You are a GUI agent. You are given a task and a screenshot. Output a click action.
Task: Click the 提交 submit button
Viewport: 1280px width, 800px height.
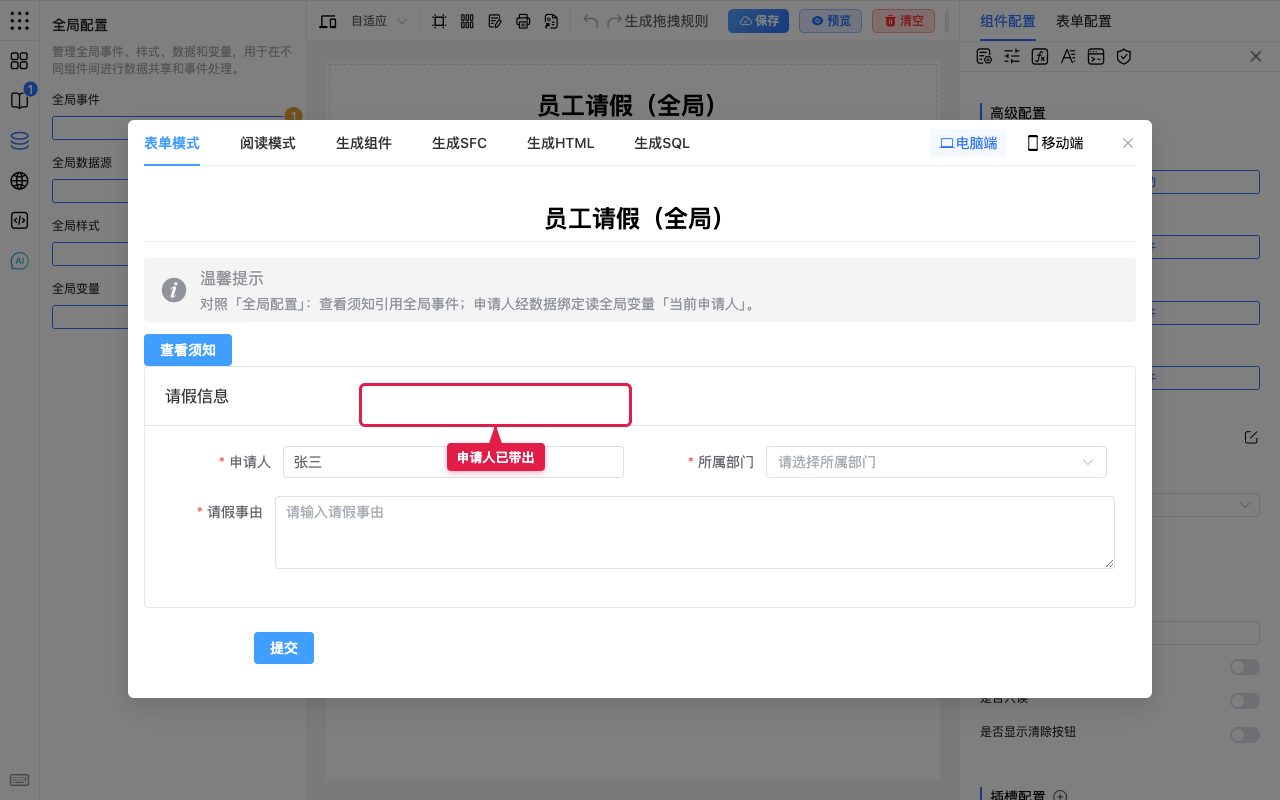tap(284, 648)
